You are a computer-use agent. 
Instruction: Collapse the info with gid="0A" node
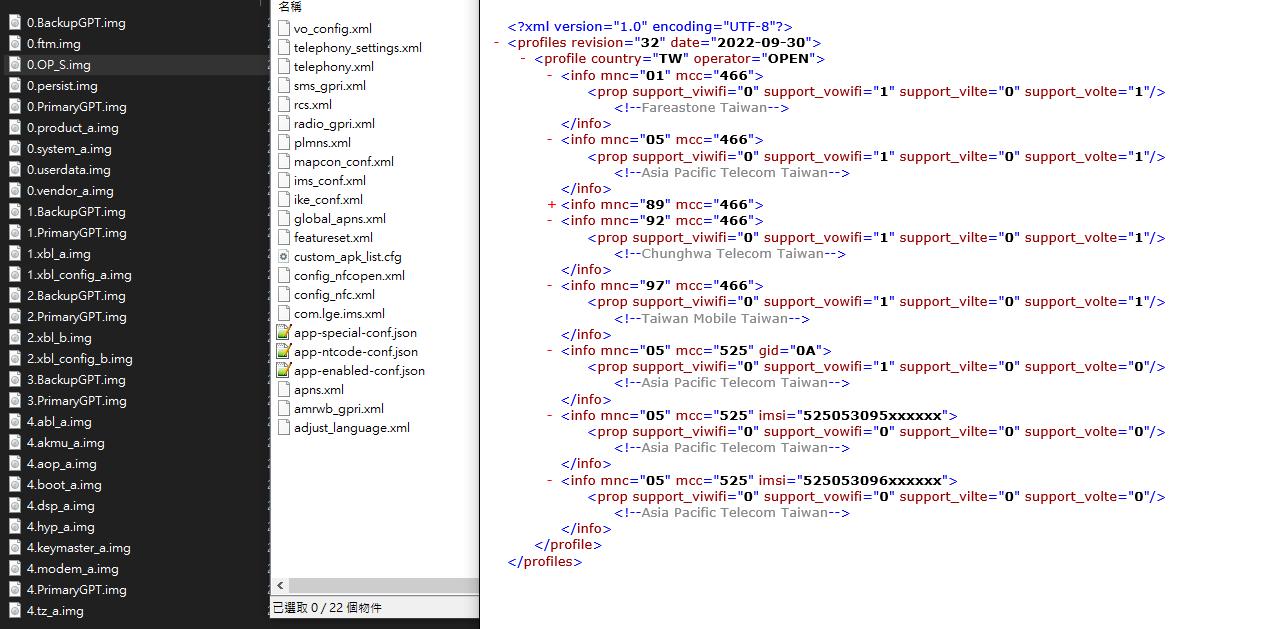point(551,351)
